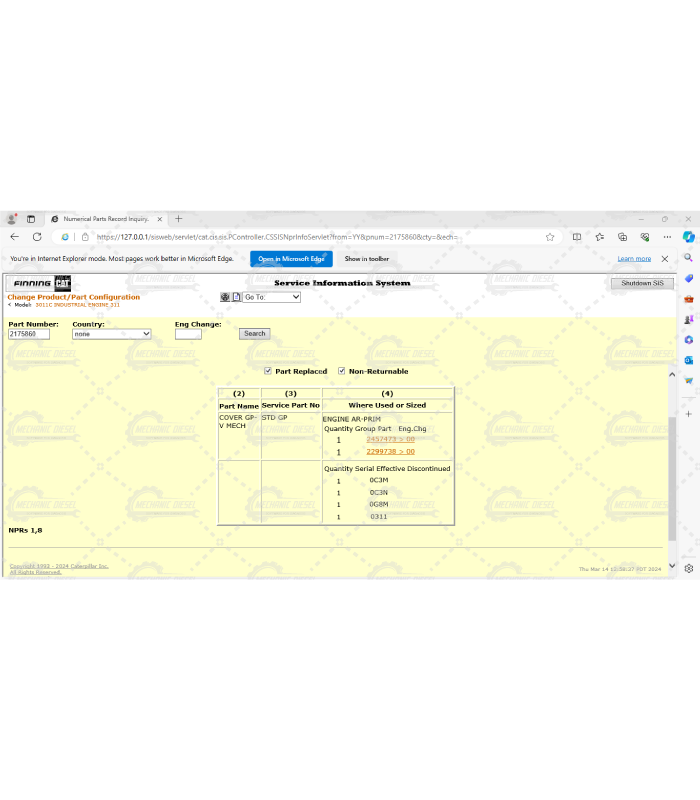
Task: Click the Part Number input field
Action: [28, 334]
